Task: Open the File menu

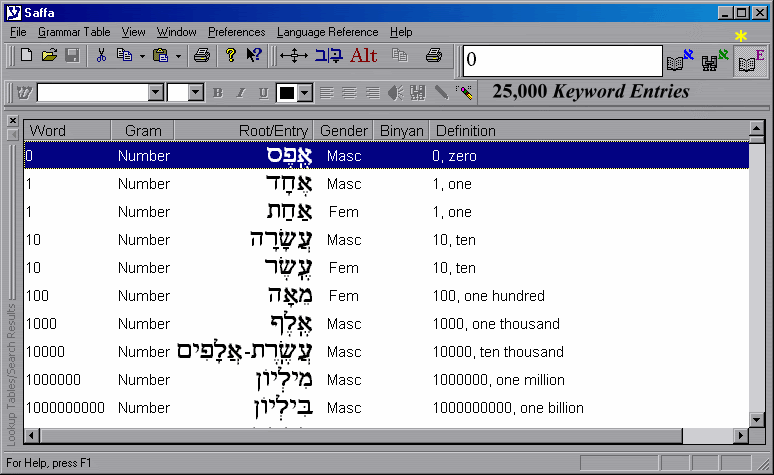Action: pos(18,32)
